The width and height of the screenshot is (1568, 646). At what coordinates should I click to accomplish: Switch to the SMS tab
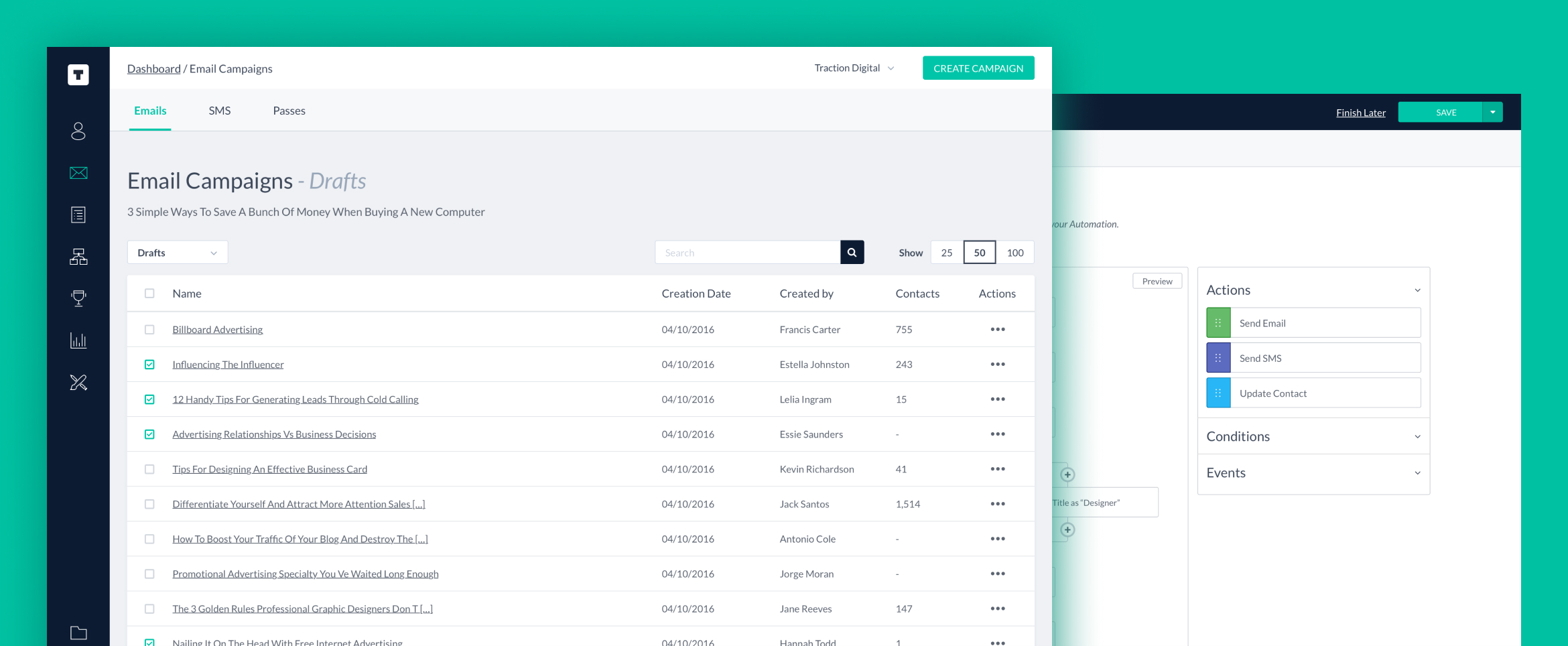click(220, 111)
